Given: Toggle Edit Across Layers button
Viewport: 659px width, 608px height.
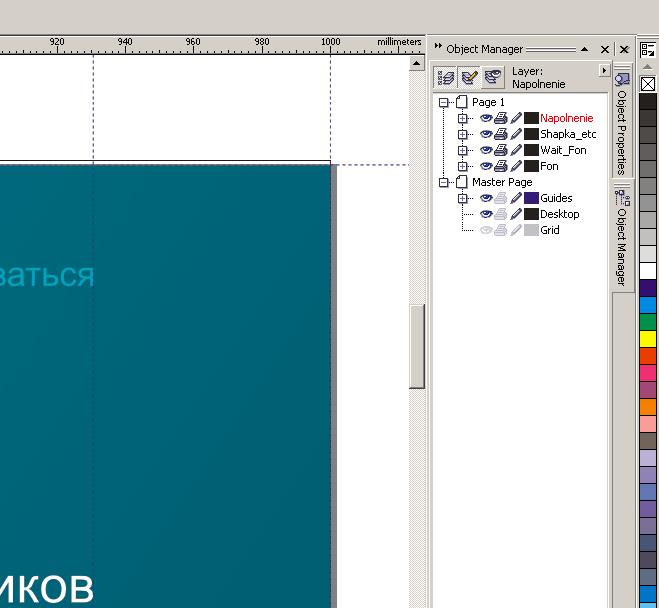Looking at the screenshot, I should coord(469,78).
